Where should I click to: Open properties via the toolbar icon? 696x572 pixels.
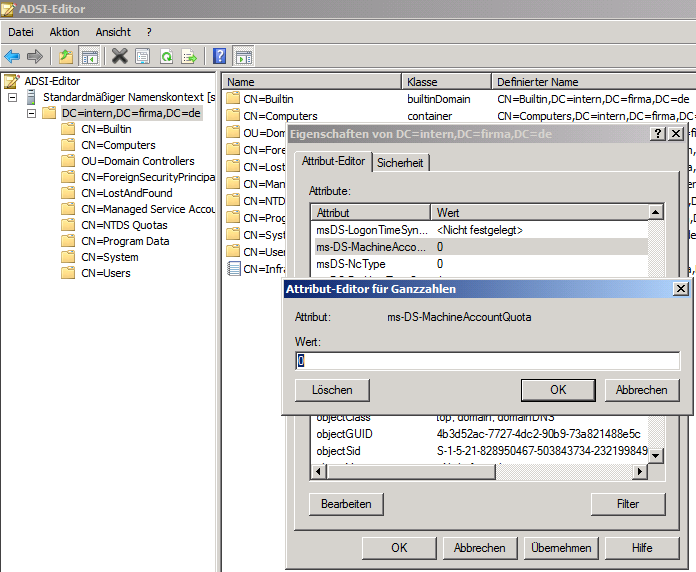143,56
